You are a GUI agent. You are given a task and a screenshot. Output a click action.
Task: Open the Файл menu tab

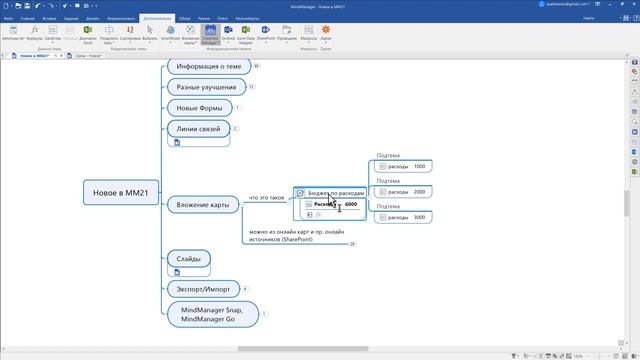[8, 18]
